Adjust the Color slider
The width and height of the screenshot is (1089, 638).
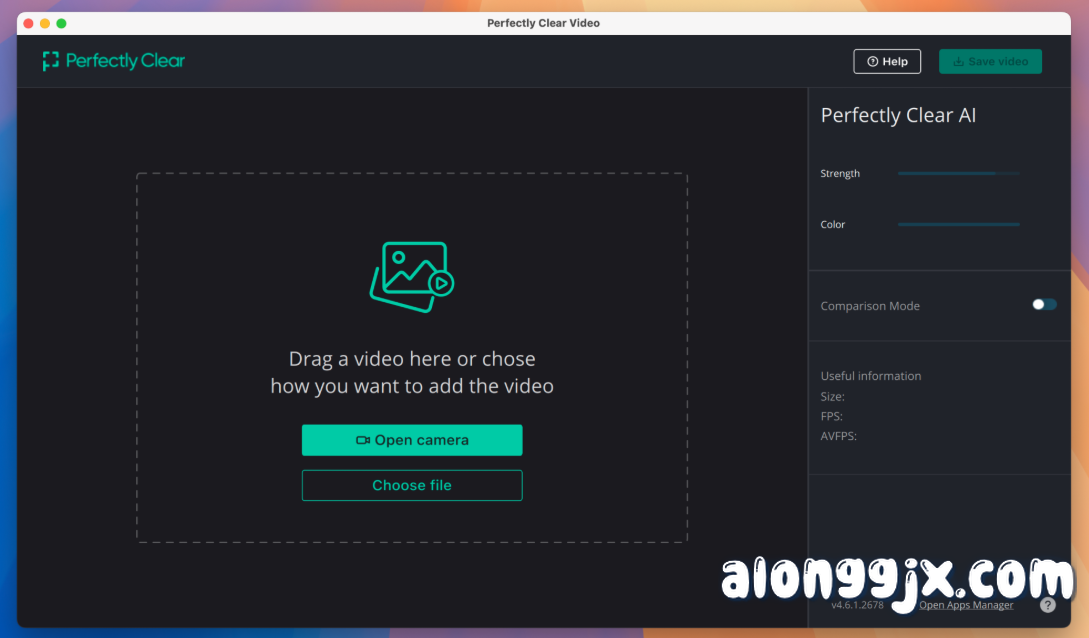(x=959, y=224)
